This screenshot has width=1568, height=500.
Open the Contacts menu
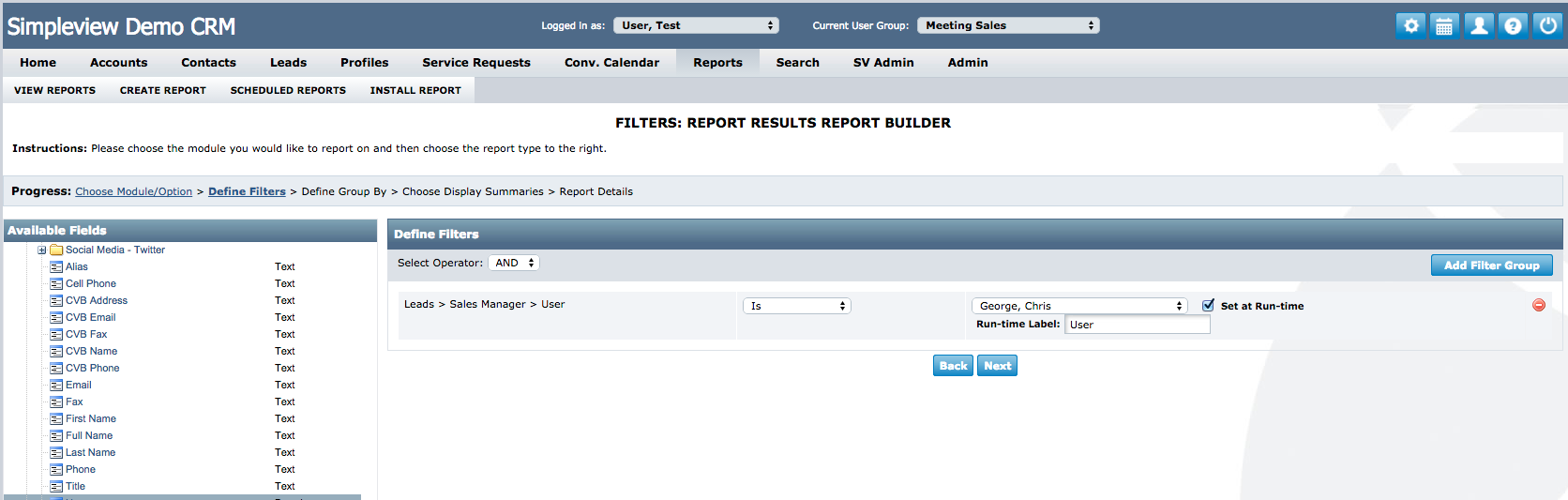(209, 63)
